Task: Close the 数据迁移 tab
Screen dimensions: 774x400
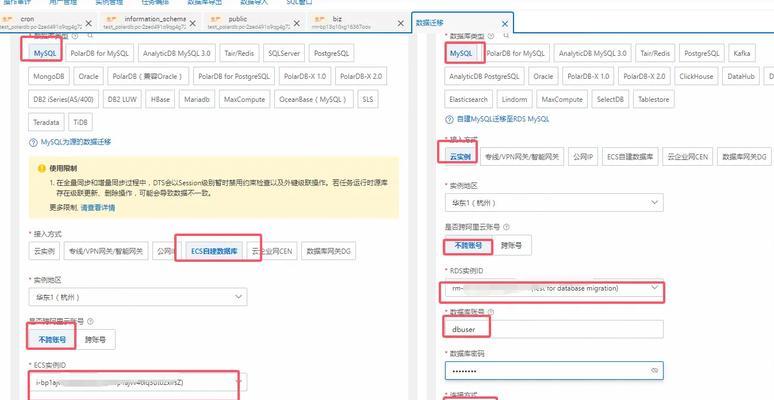Action: (x=504, y=23)
